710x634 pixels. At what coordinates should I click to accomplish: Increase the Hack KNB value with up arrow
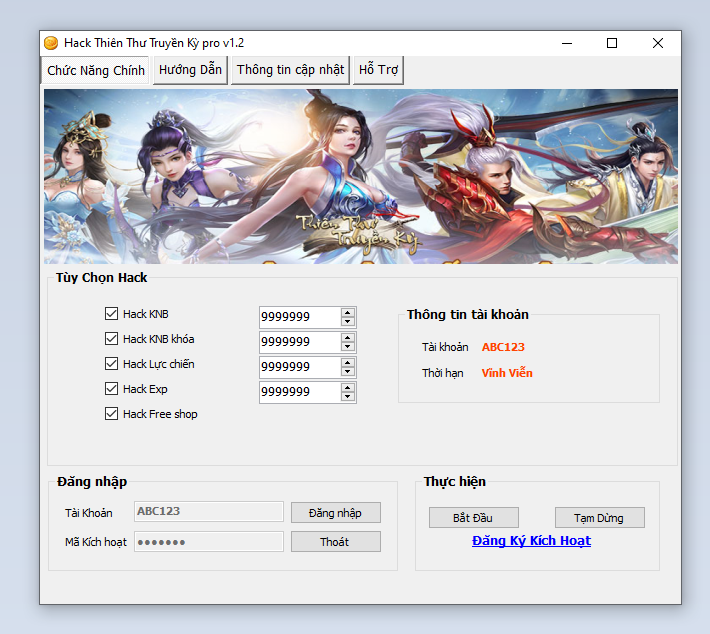tap(348, 312)
